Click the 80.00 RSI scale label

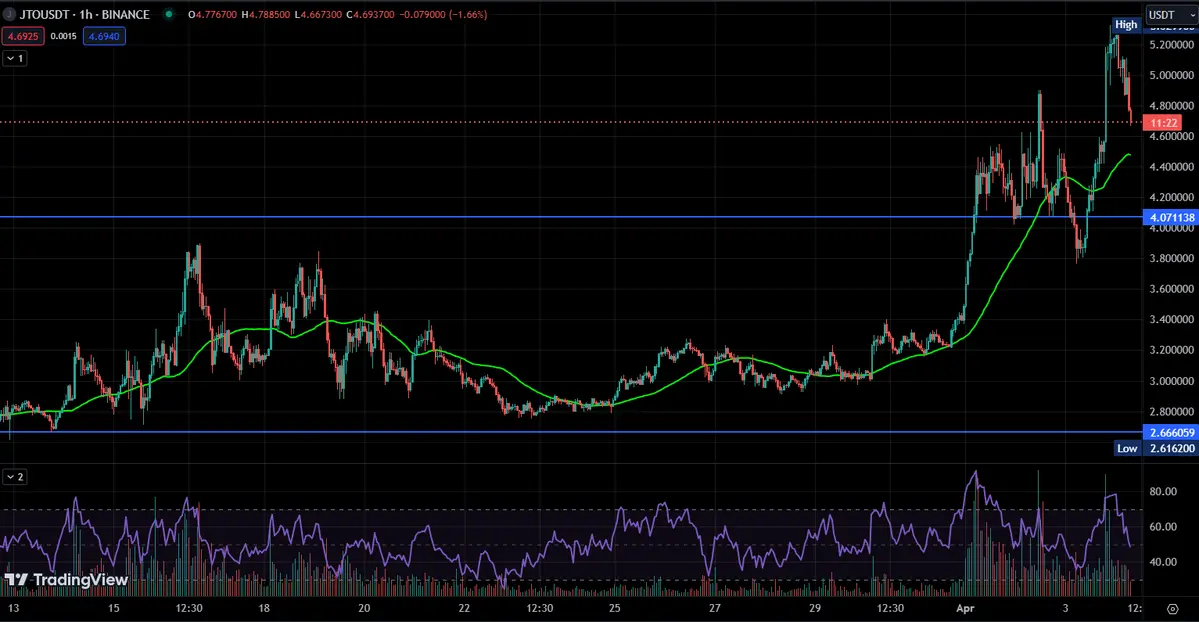click(x=1163, y=491)
